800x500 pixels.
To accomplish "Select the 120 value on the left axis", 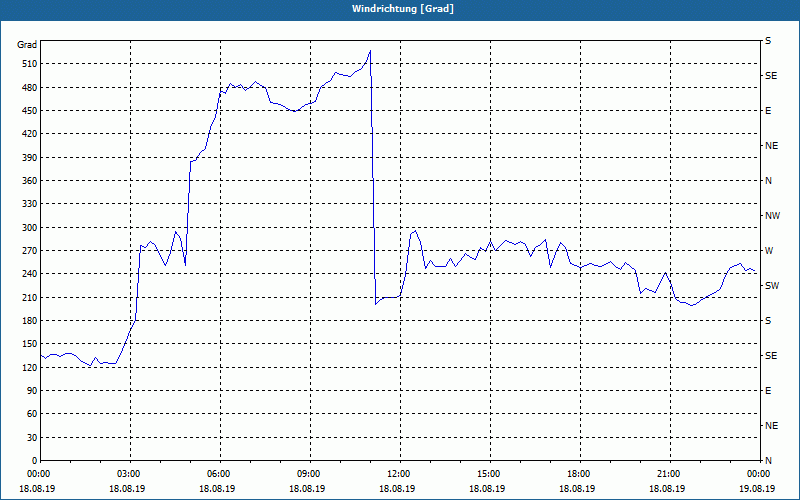I will tap(30, 367).
